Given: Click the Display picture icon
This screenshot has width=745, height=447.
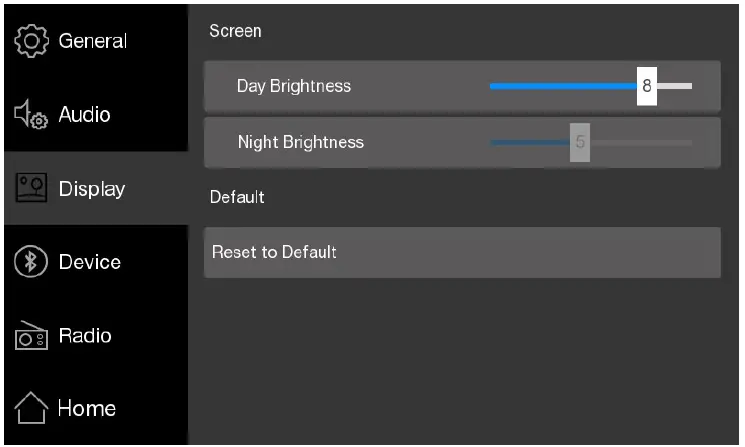Looking at the screenshot, I should pos(31,188).
